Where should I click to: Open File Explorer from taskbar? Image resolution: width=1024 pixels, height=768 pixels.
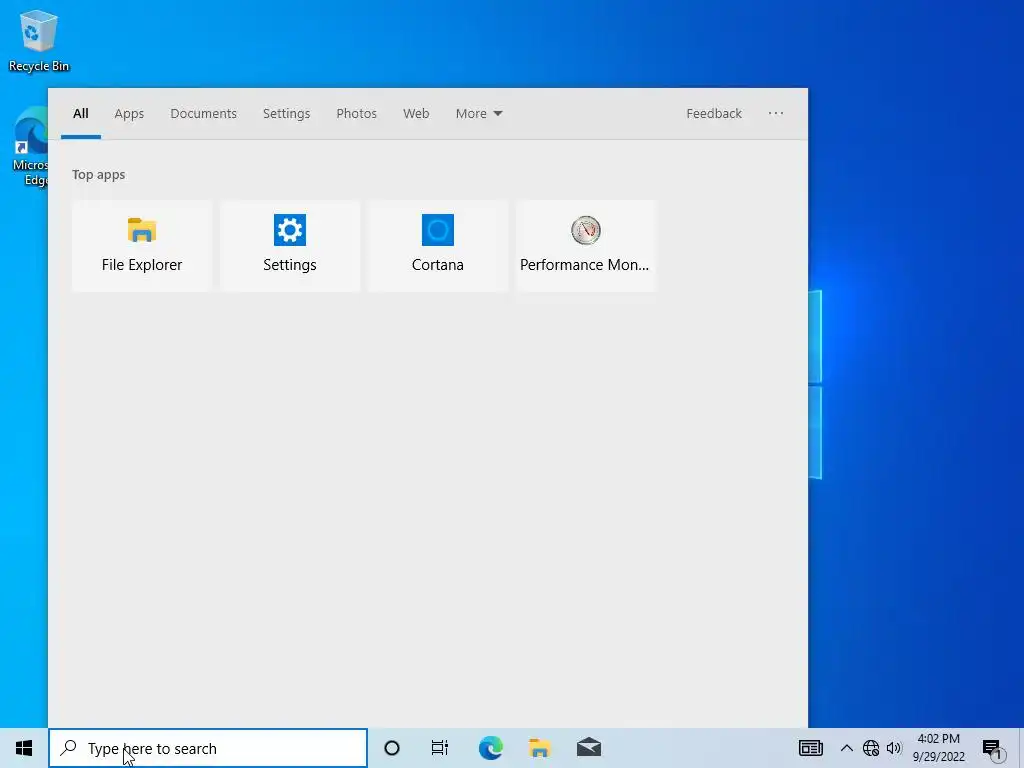(x=539, y=748)
